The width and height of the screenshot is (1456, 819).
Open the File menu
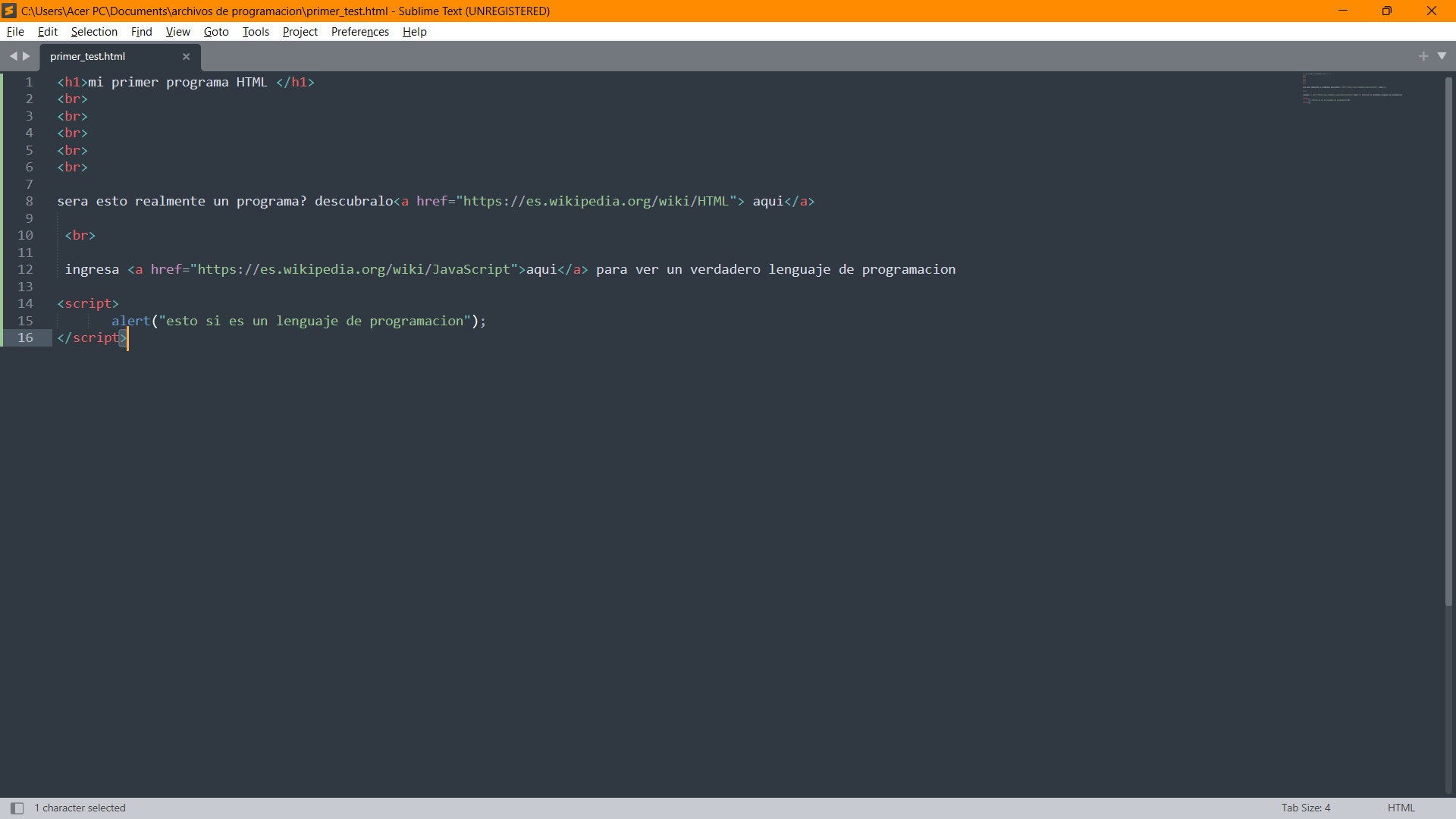click(15, 32)
